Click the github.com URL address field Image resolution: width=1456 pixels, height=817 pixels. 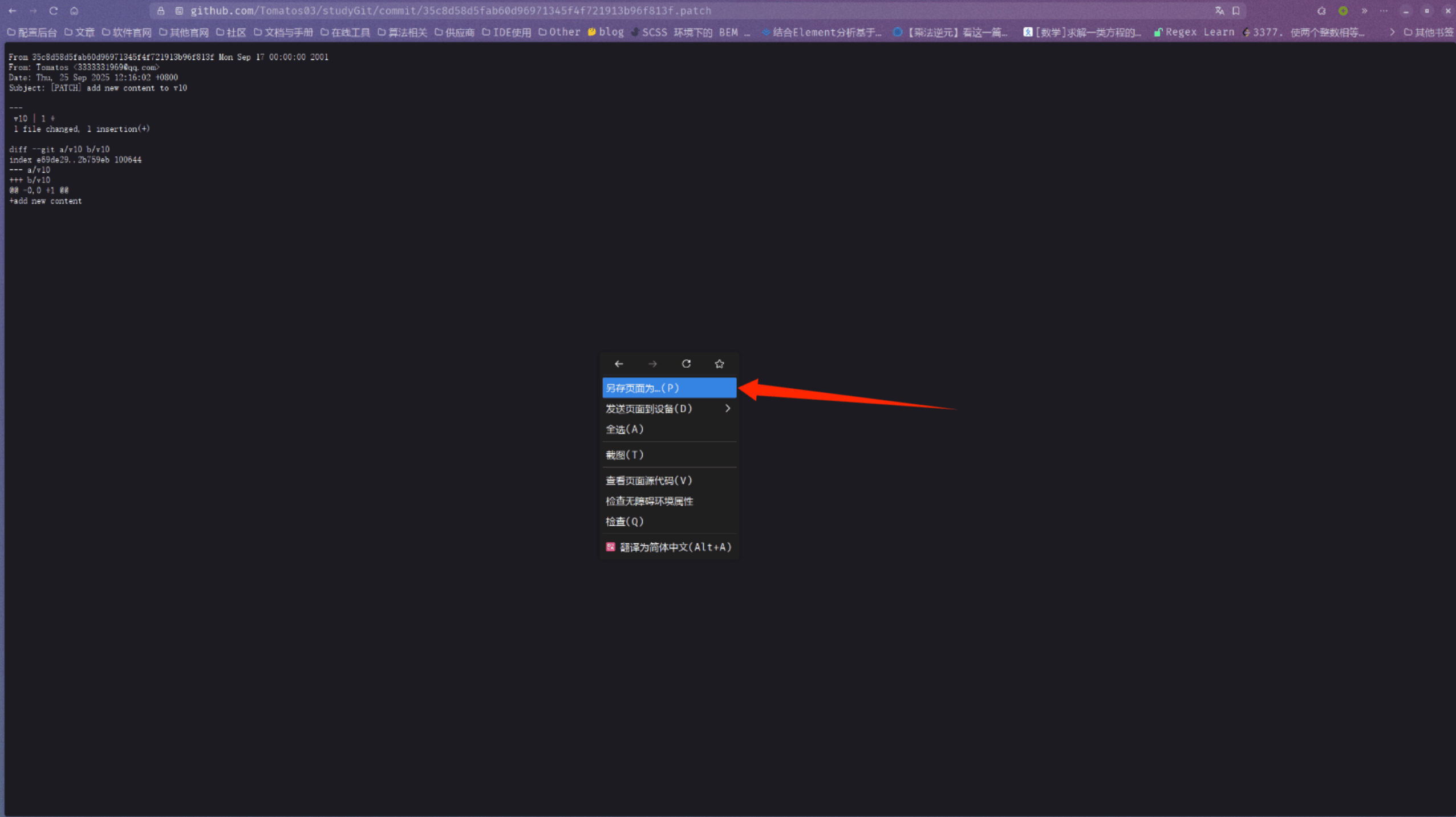point(451,11)
